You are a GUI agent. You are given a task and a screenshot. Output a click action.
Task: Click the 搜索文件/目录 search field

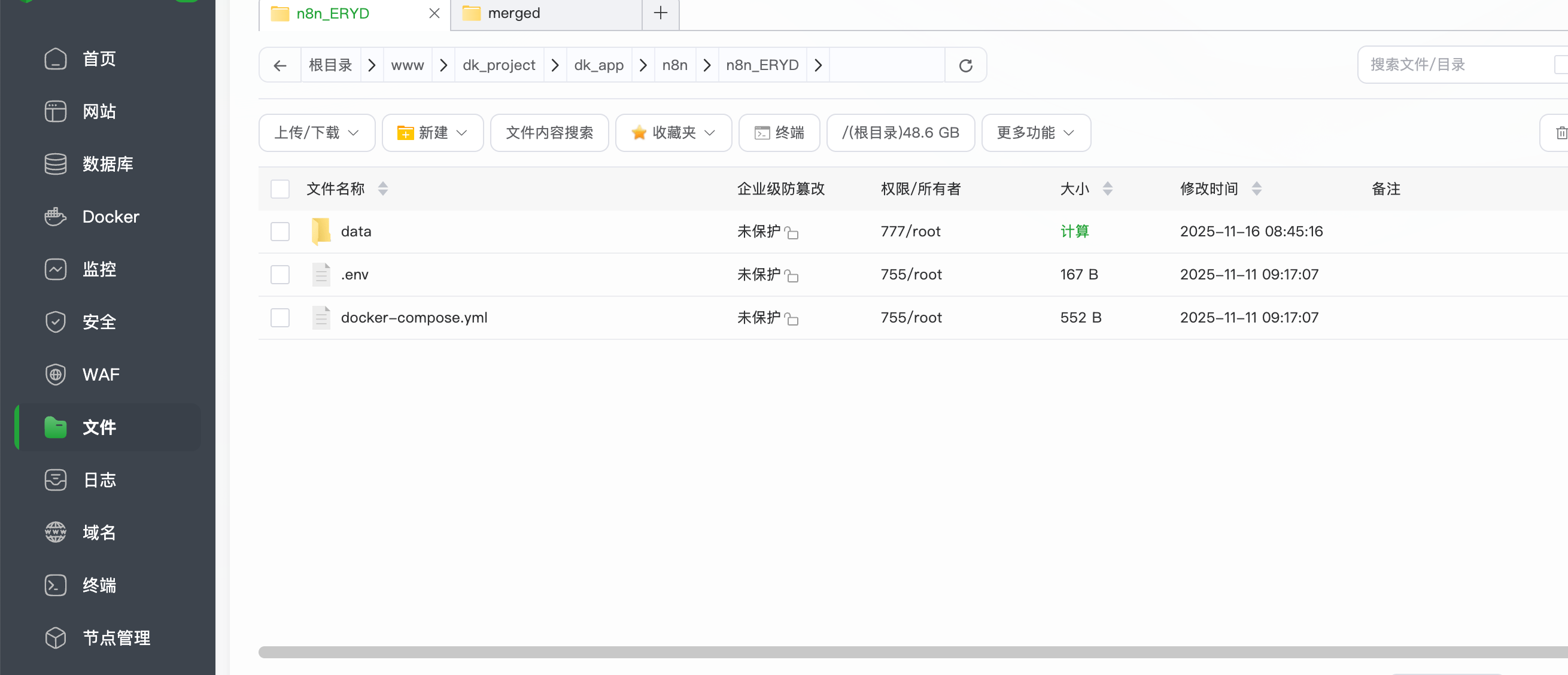pos(1455,65)
